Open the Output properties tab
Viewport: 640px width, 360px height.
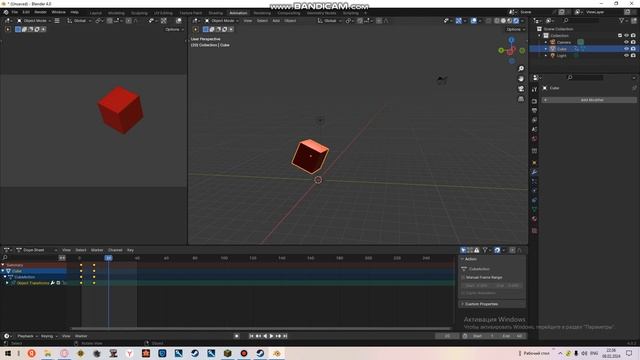[x=534, y=110]
